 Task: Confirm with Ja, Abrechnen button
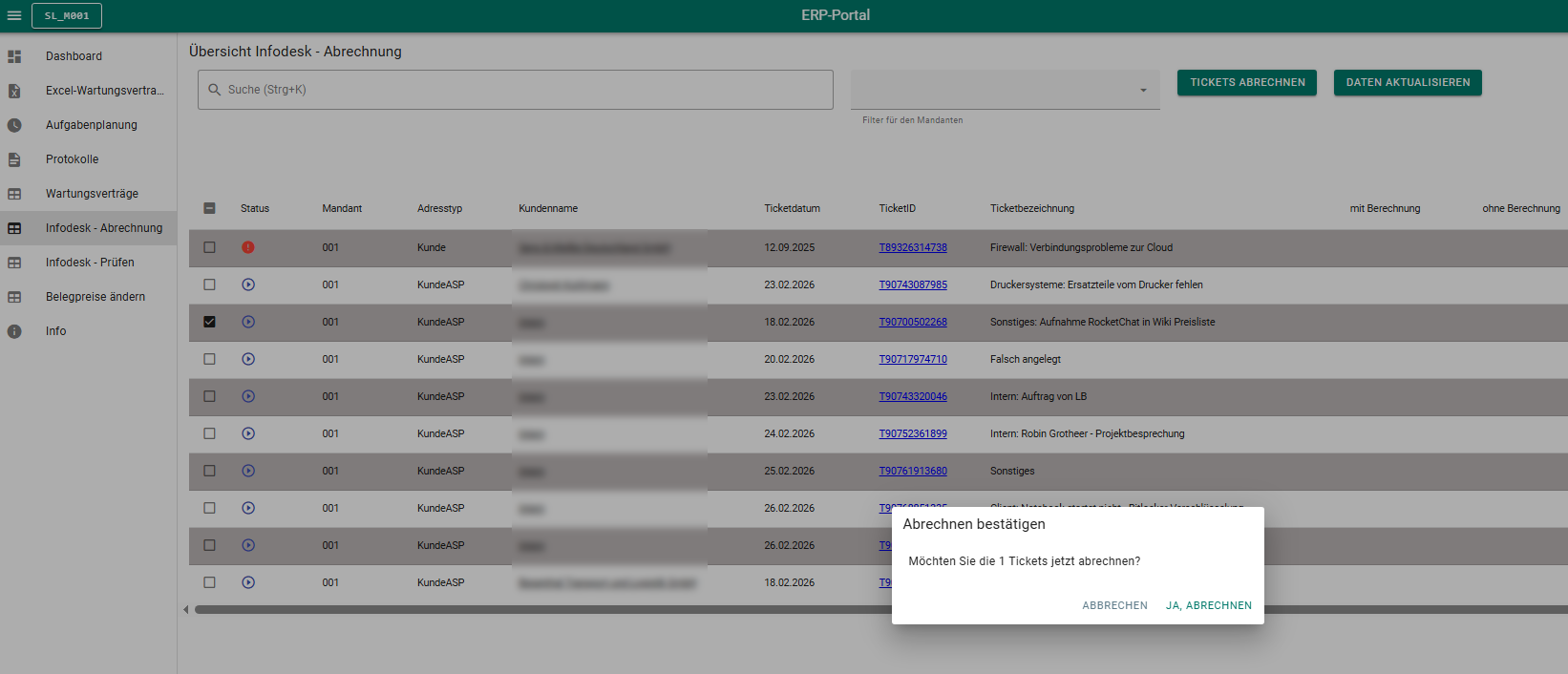pyautogui.click(x=1208, y=605)
